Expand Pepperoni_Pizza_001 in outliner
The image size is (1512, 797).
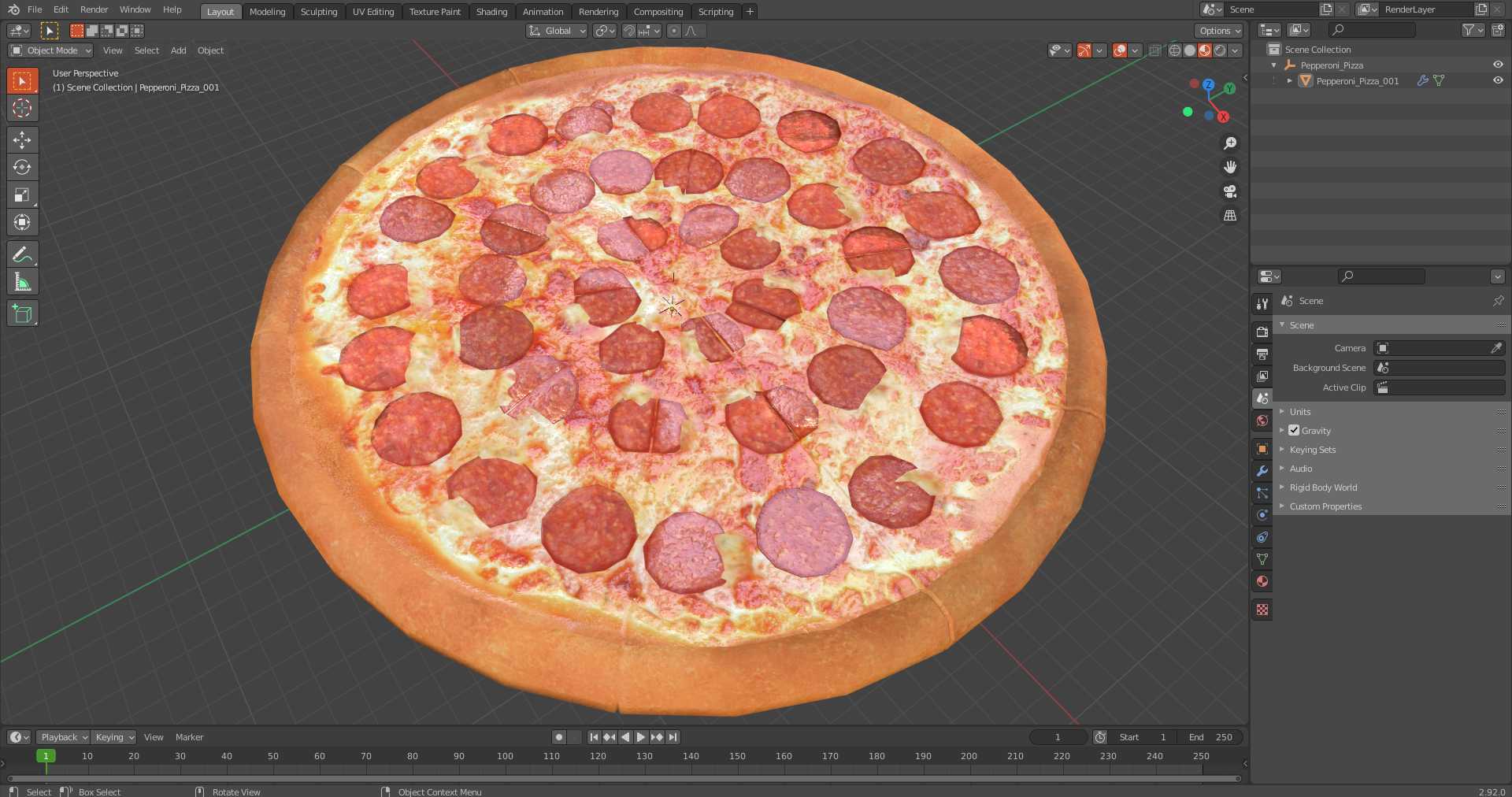1289,80
